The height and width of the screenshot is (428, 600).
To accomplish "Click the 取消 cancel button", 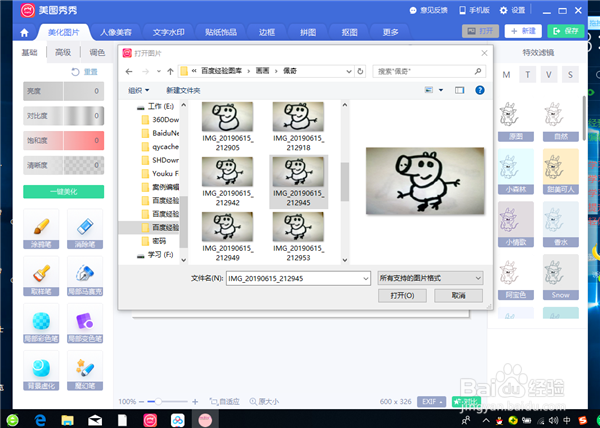I will coord(458,295).
